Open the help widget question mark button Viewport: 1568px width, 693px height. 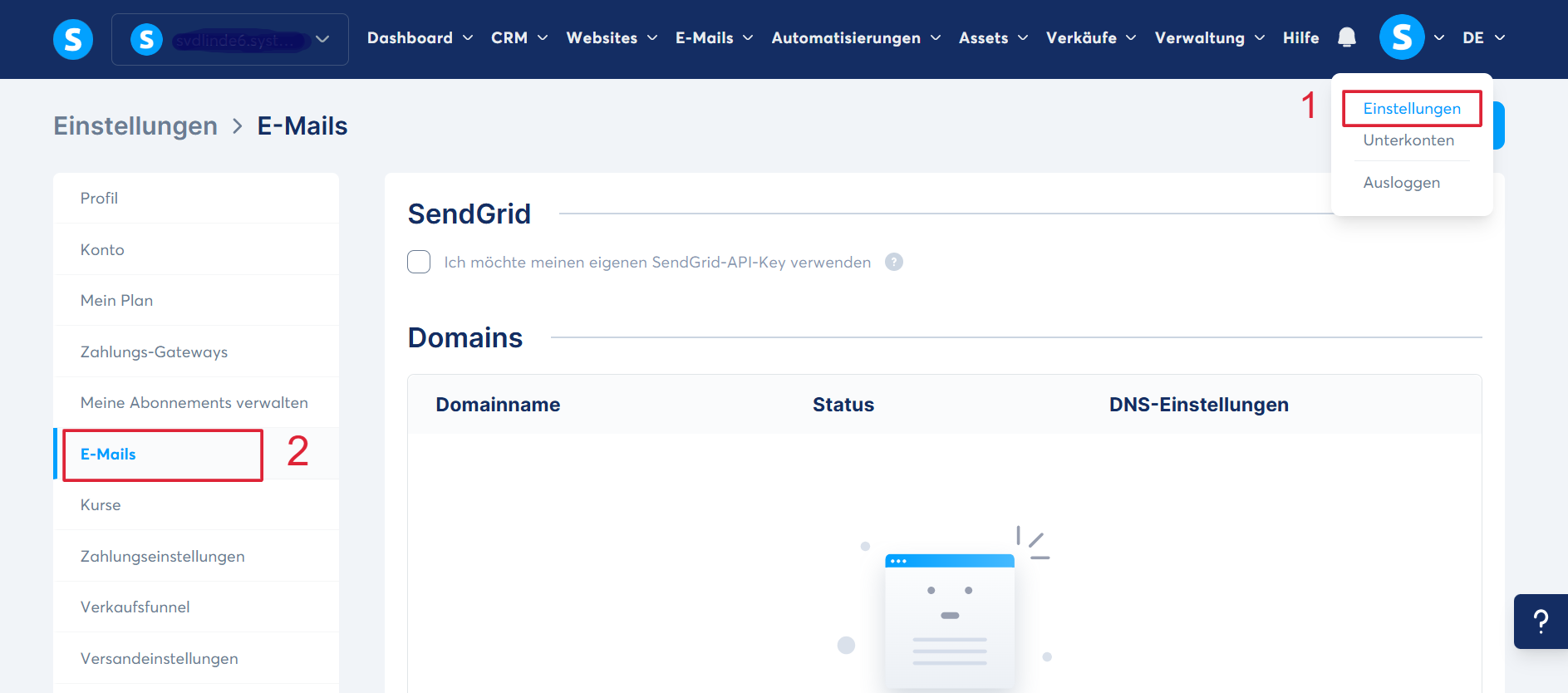click(1541, 622)
